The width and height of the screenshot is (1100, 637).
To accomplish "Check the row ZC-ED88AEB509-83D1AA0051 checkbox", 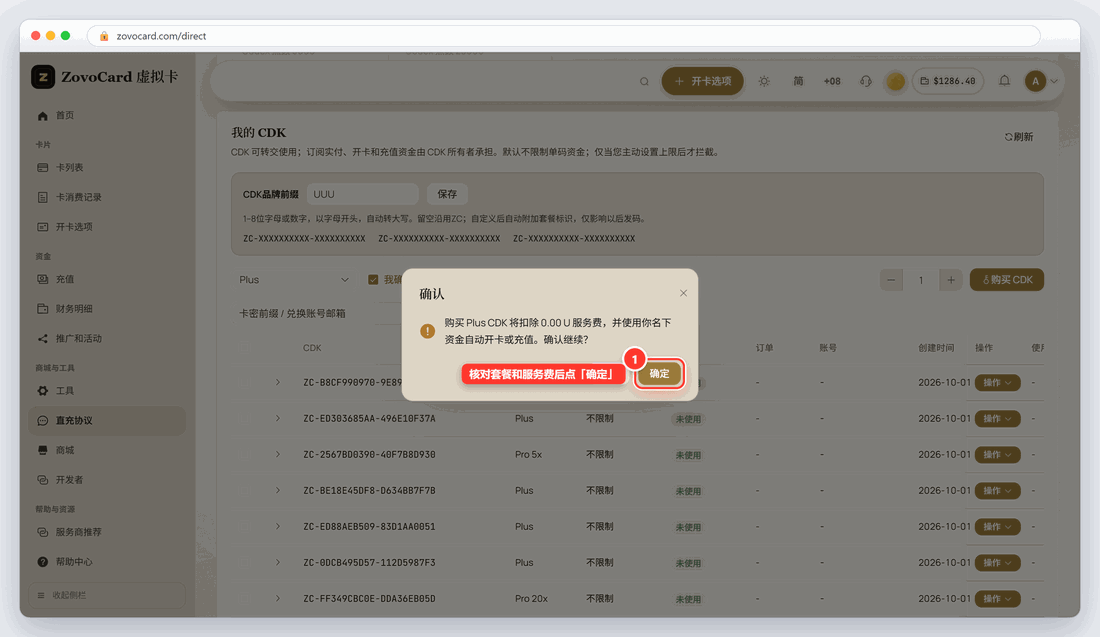I will tap(245, 527).
